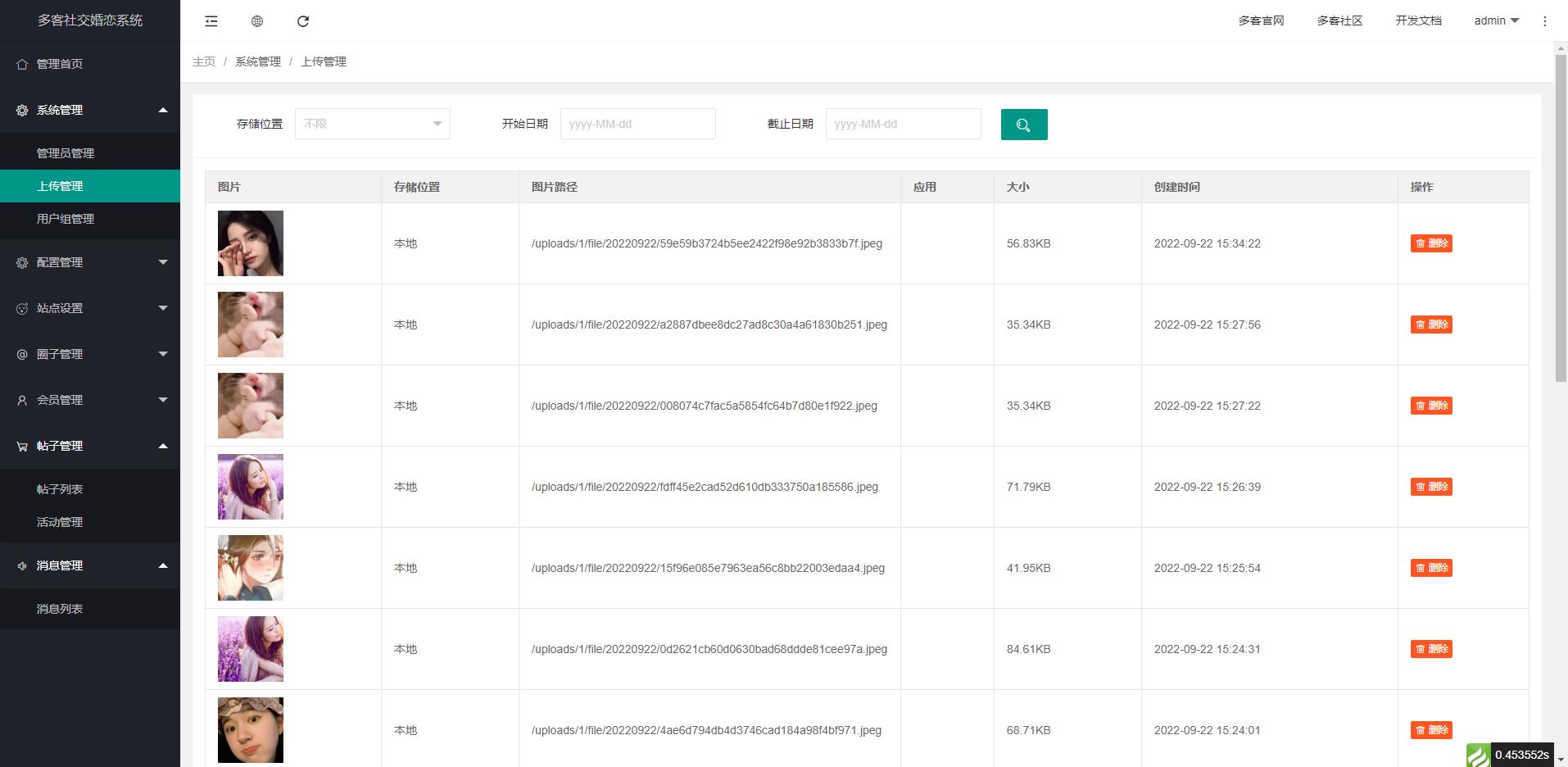Switch to 用户组管理 in the sidebar

[64, 219]
